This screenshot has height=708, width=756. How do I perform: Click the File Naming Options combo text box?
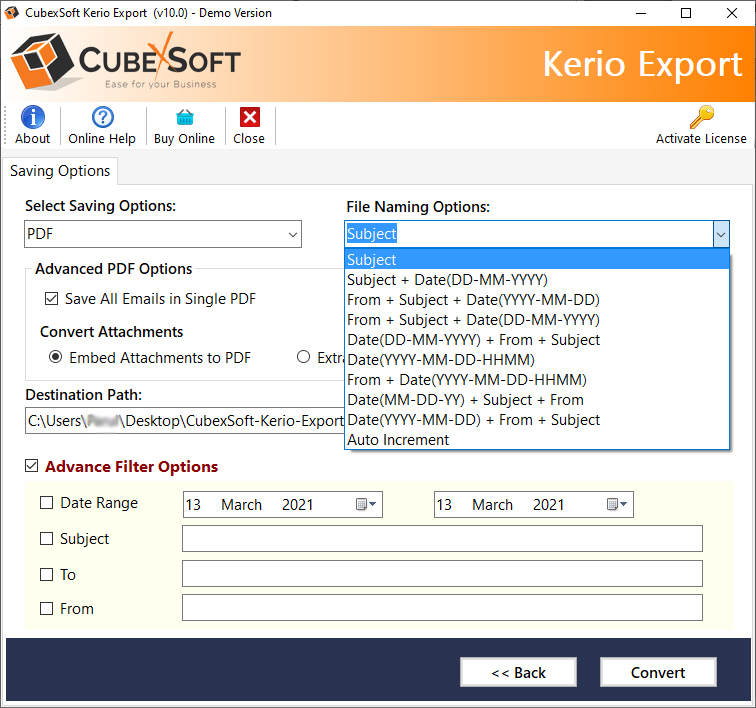[529, 234]
